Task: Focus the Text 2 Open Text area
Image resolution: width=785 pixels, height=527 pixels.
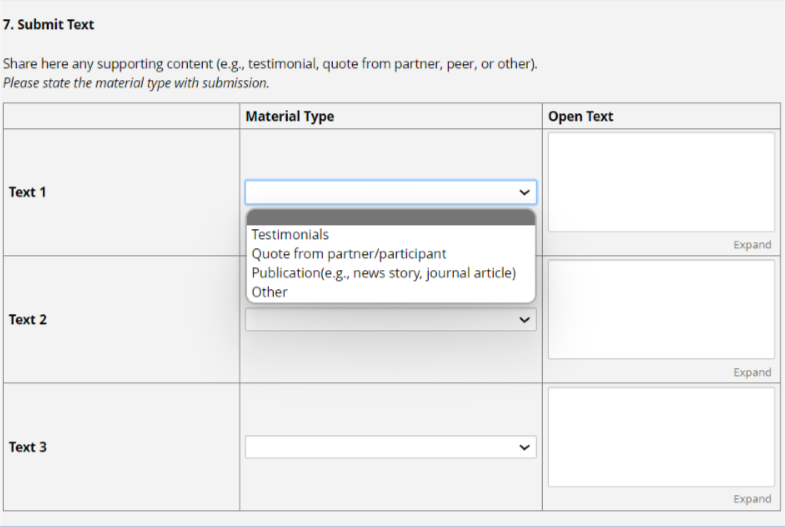Action: point(661,310)
